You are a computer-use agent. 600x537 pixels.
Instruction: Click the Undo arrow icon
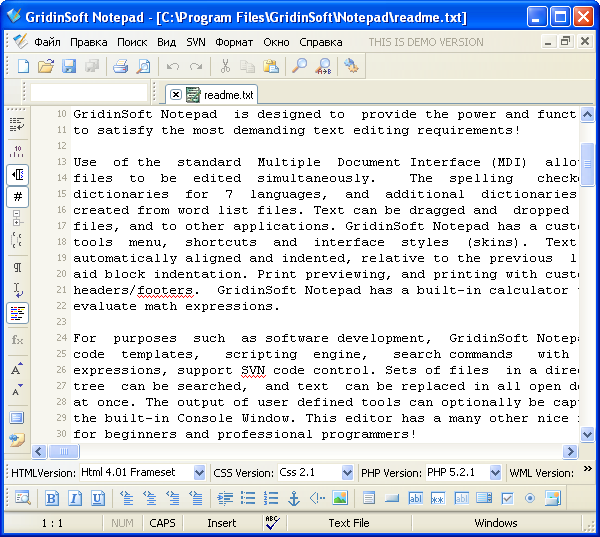pos(173,67)
